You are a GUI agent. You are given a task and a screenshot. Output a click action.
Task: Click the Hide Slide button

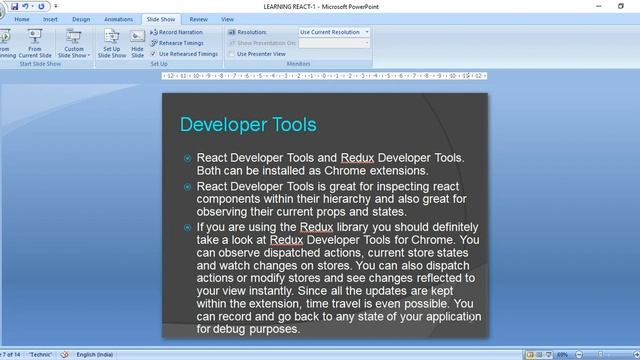[138, 43]
